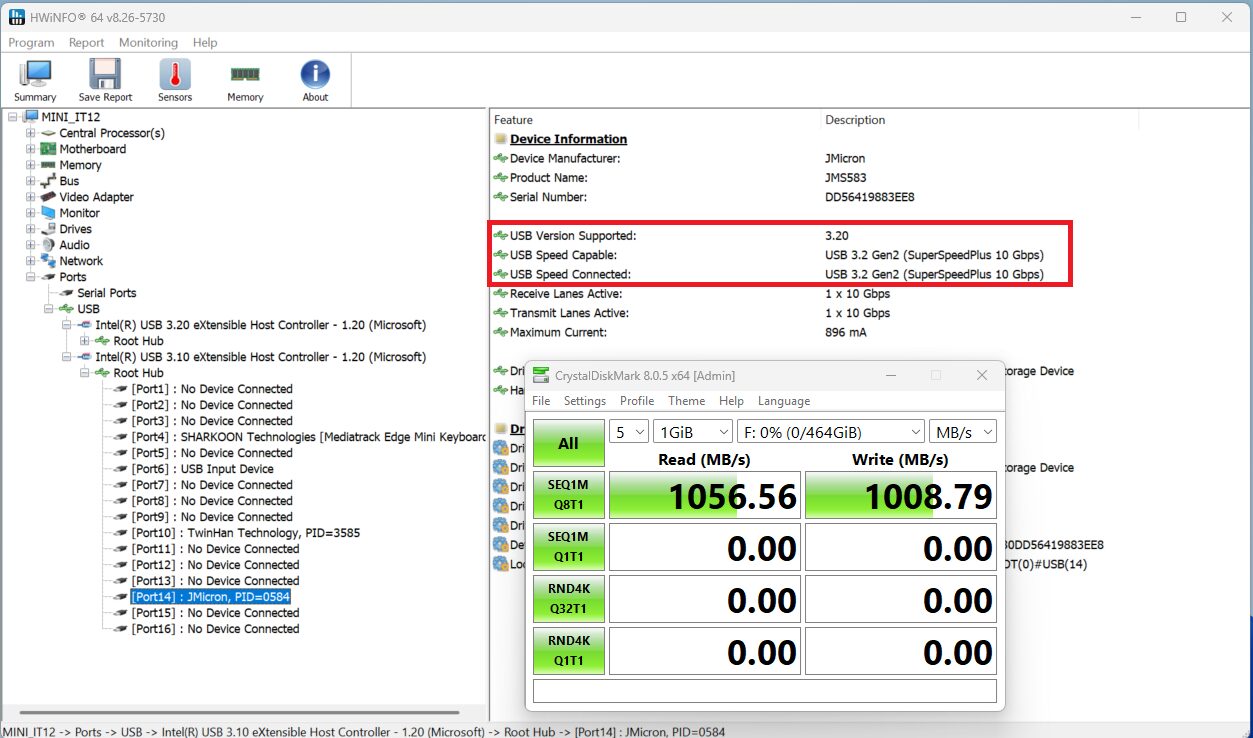Open the F: drive selection dropdown
This screenshot has width=1253, height=738.
830,431
